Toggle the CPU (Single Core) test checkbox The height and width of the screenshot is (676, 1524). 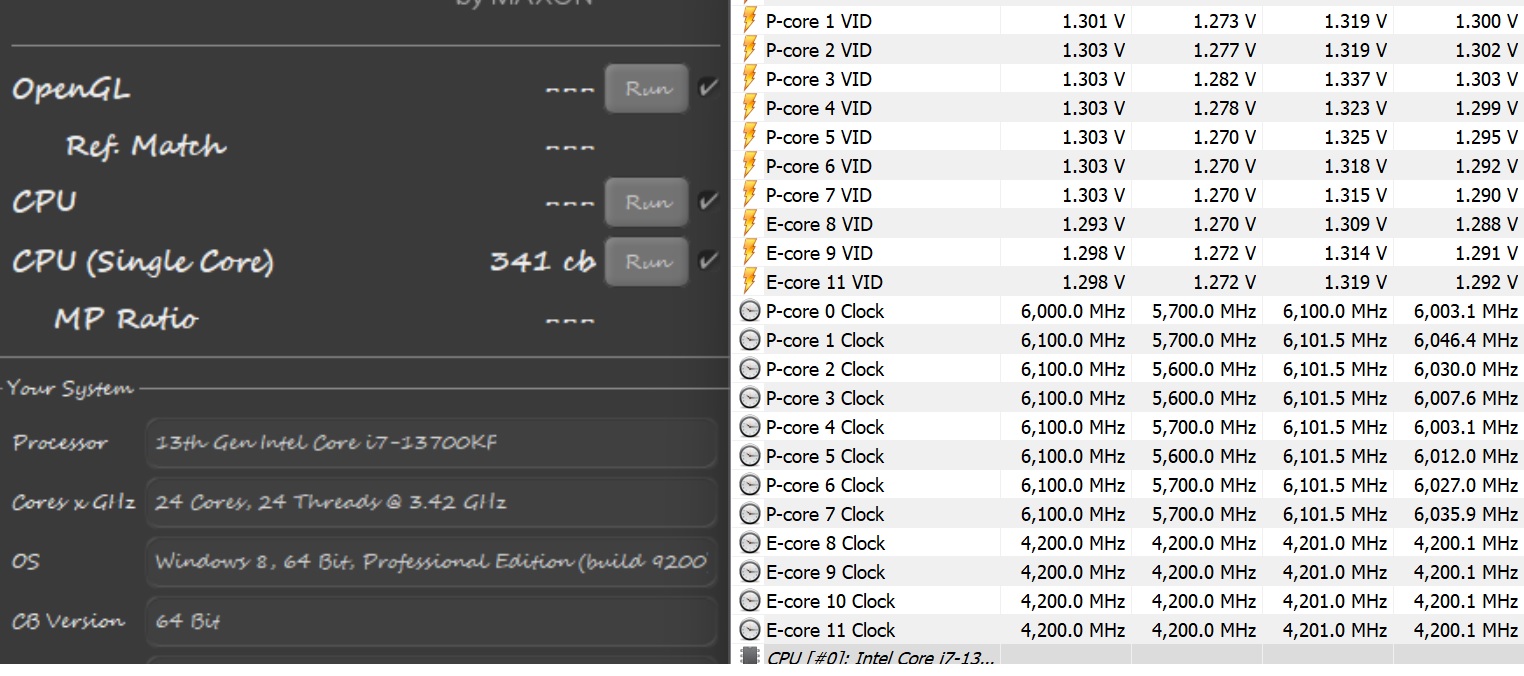click(708, 261)
